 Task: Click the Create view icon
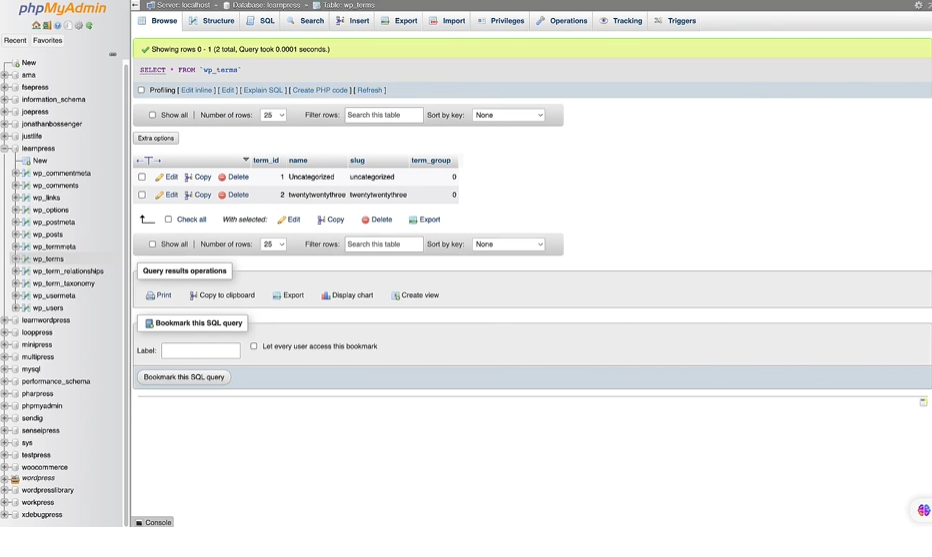(395, 295)
